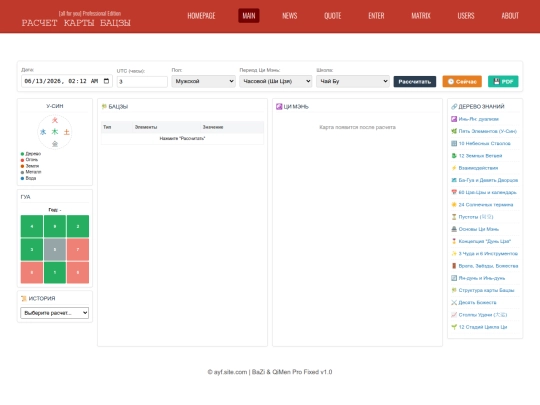
Task: Open the Выберите расчет history dropdown
Action: (55, 313)
